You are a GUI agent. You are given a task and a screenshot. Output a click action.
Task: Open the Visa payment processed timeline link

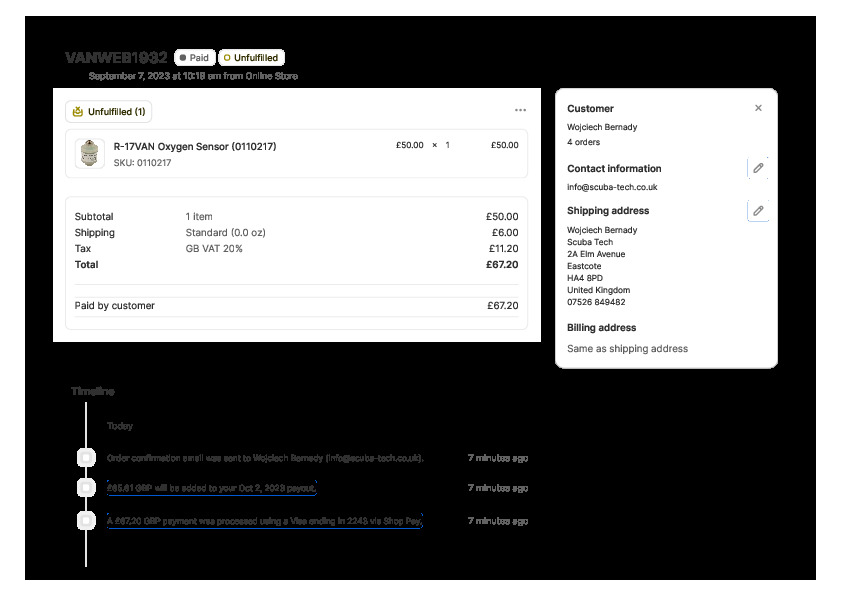[x=265, y=521]
